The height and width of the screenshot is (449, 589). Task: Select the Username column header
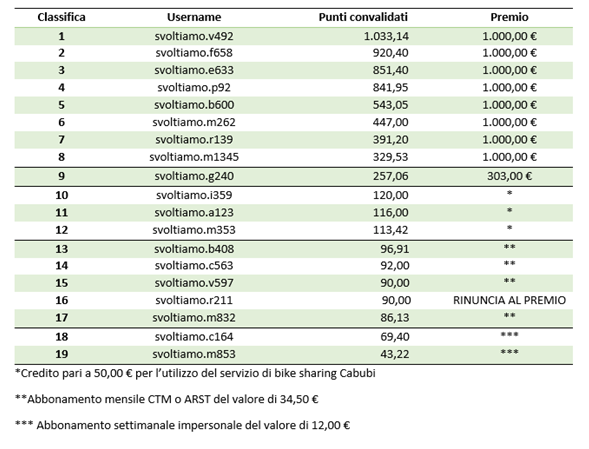194,17
